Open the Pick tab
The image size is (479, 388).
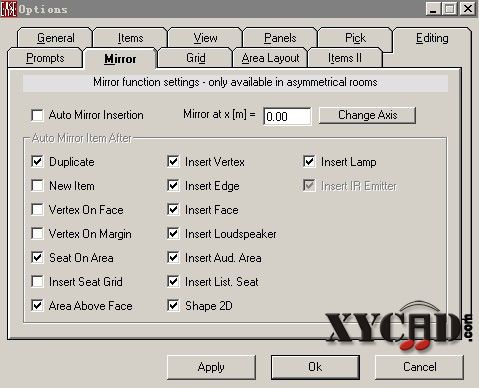click(355, 38)
